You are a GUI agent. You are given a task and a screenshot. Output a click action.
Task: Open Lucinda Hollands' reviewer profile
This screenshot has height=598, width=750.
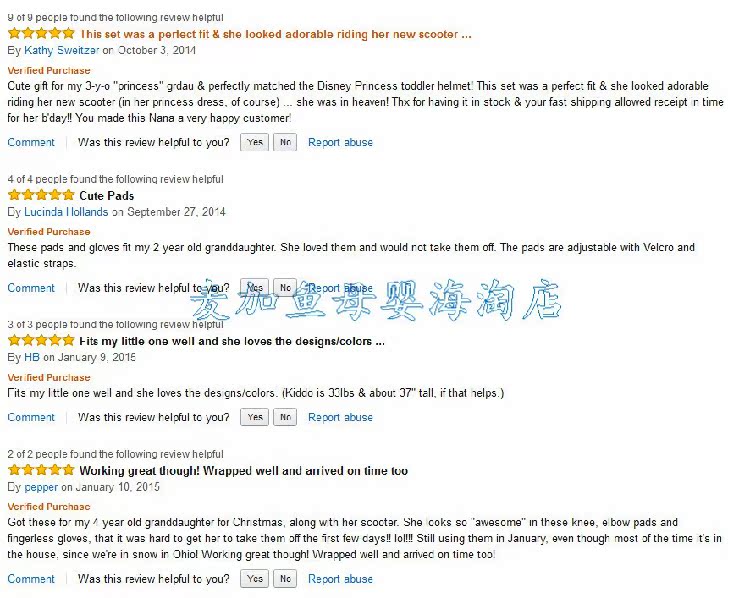point(66,212)
